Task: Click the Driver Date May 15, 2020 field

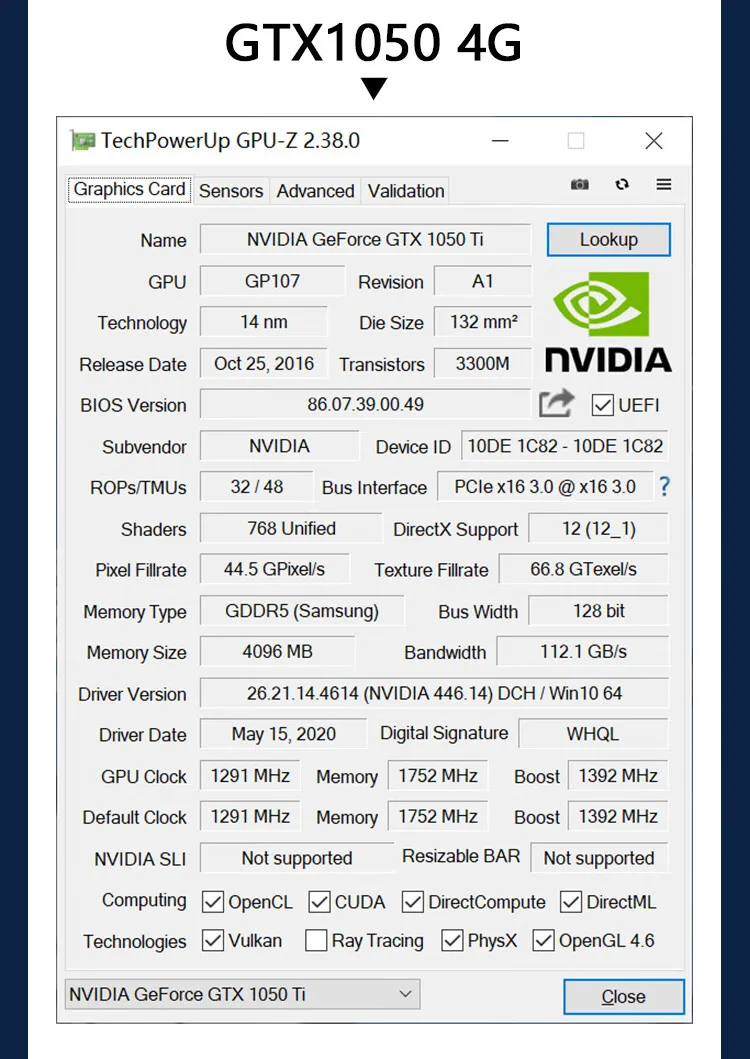Action: [x=284, y=734]
